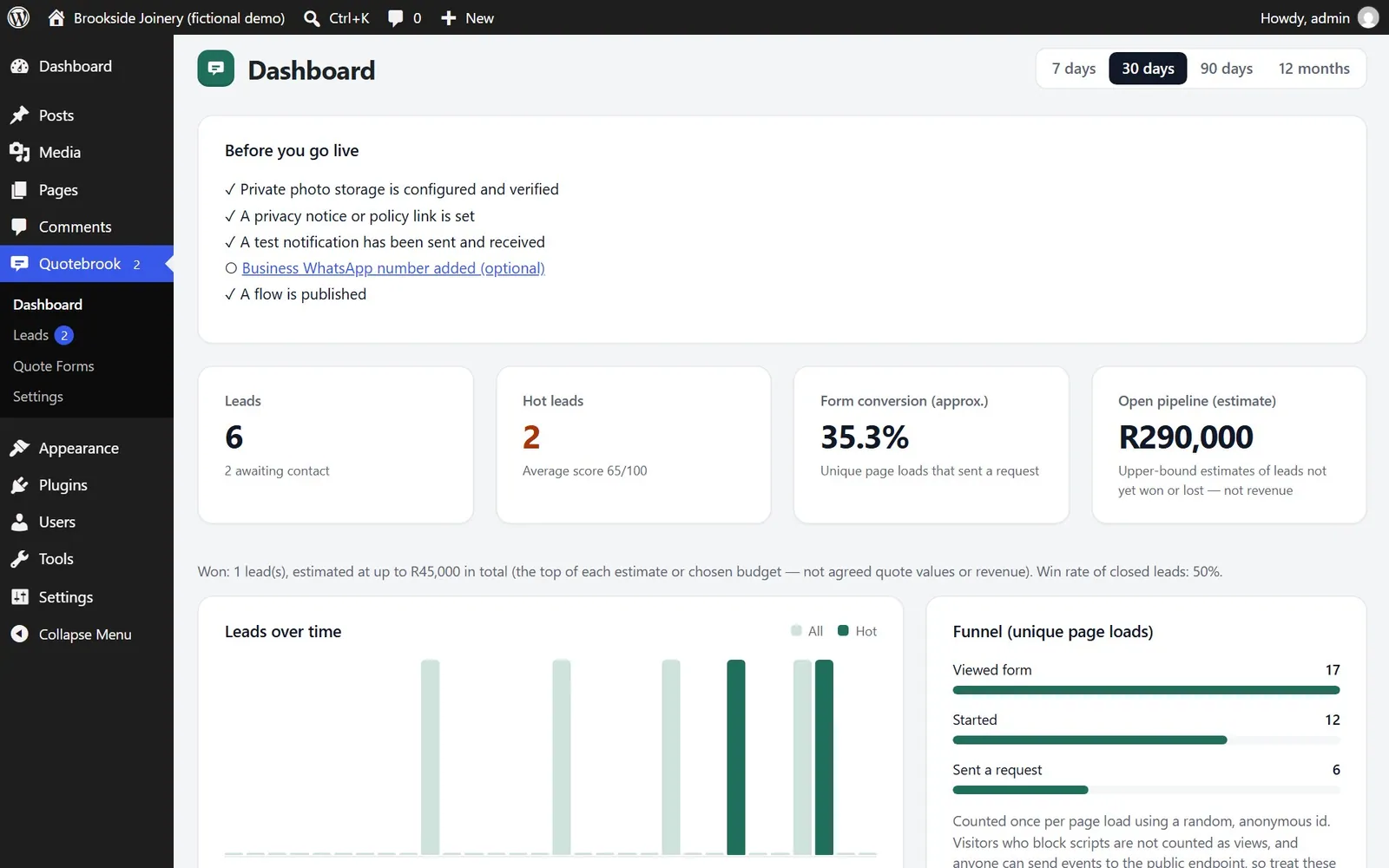Open Quotebrook Settings submenu item

[38, 397]
